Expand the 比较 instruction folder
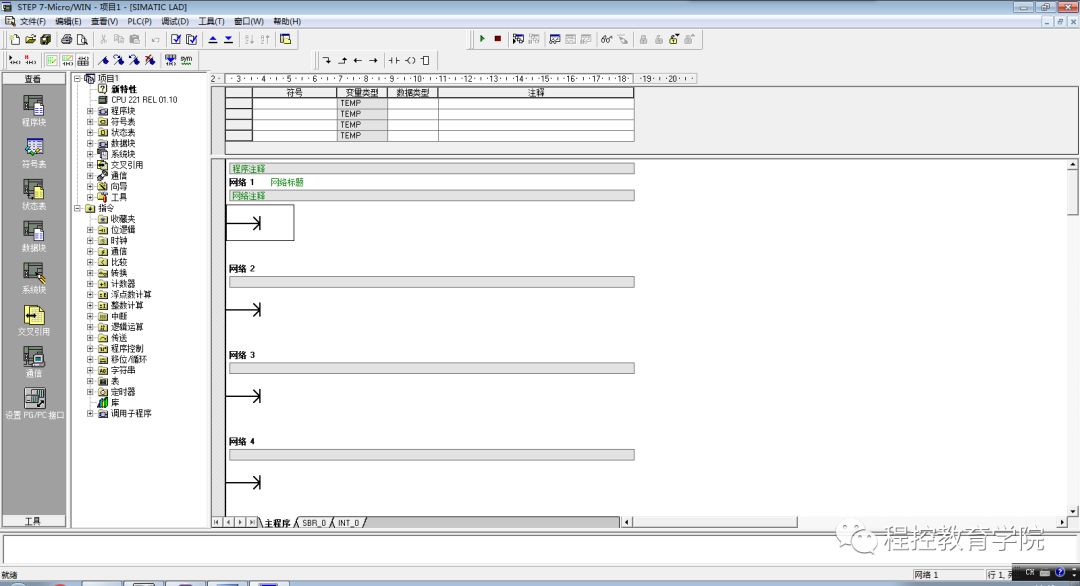This screenshot has height=586, width=1080. (x=90, y=262)
